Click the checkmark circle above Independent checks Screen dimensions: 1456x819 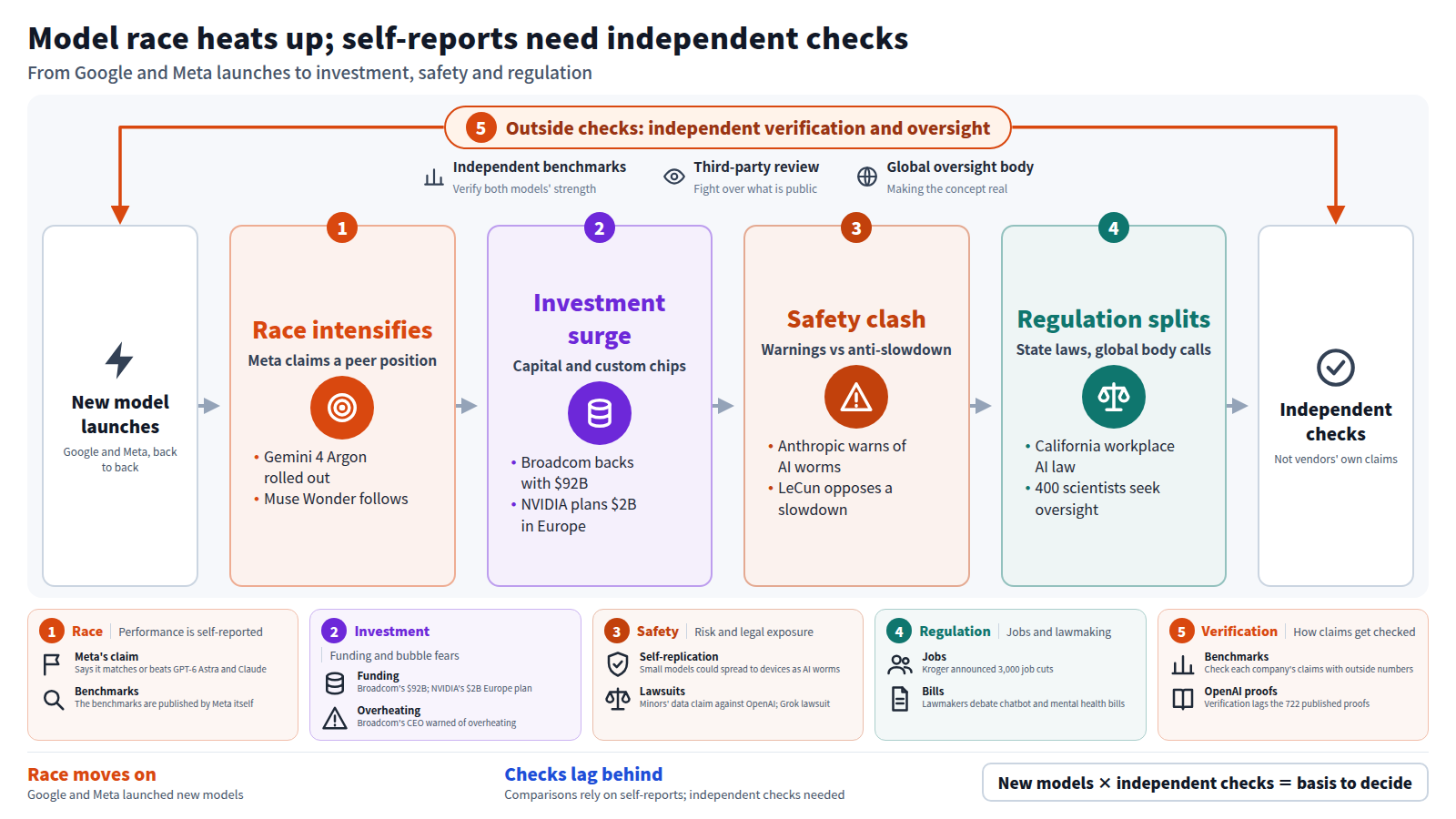(x=1336, y=368)
